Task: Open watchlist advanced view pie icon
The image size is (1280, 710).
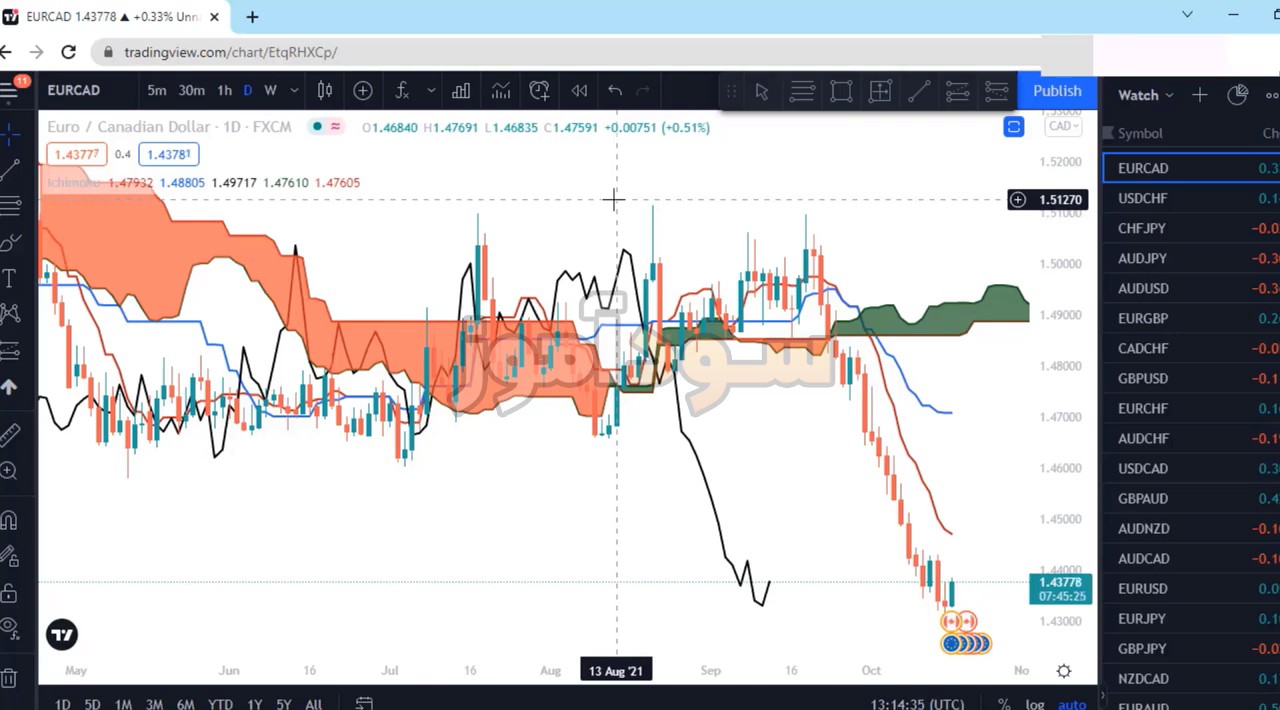Action: point(1238,95)
